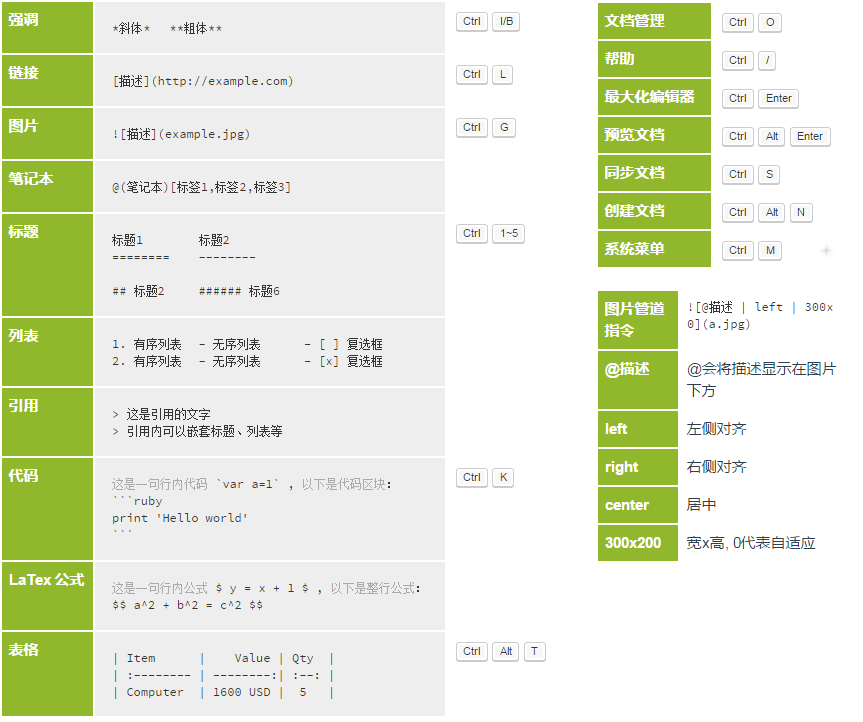Click the O keycap next to 文档管理
863x722 pixels.
770,22
